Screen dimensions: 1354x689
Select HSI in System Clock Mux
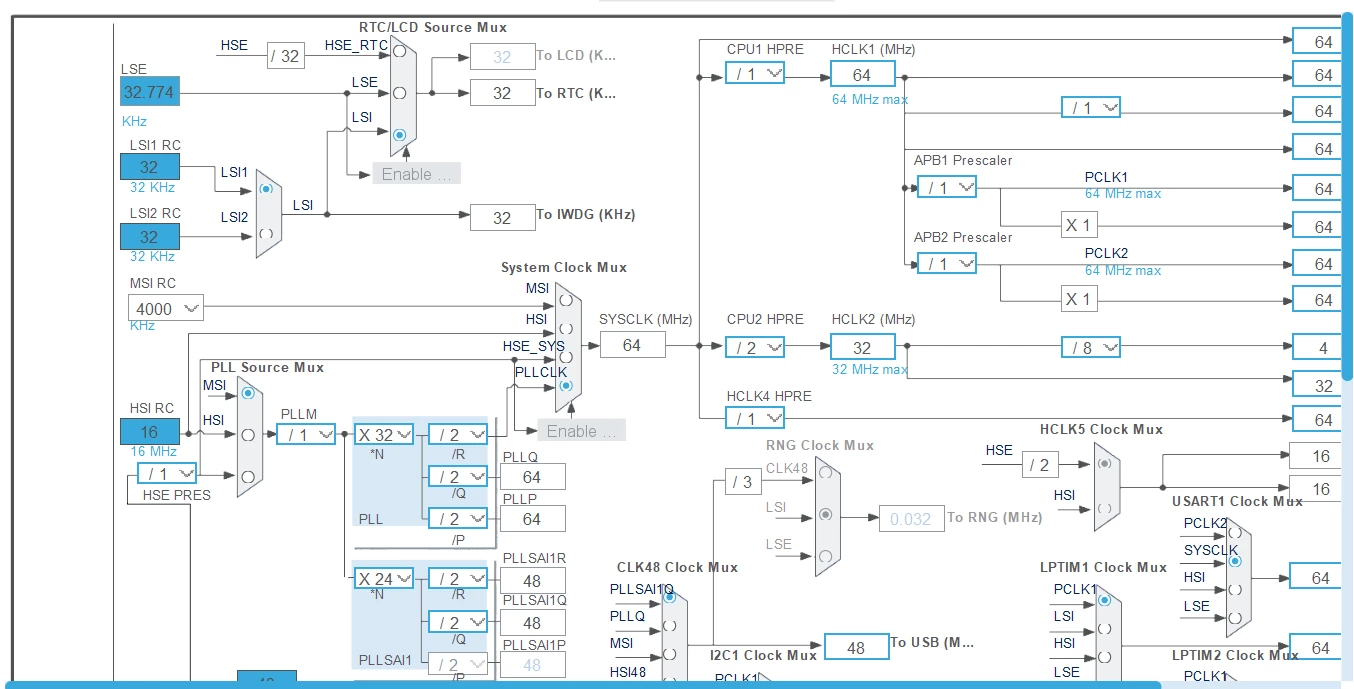coord(566,327)
